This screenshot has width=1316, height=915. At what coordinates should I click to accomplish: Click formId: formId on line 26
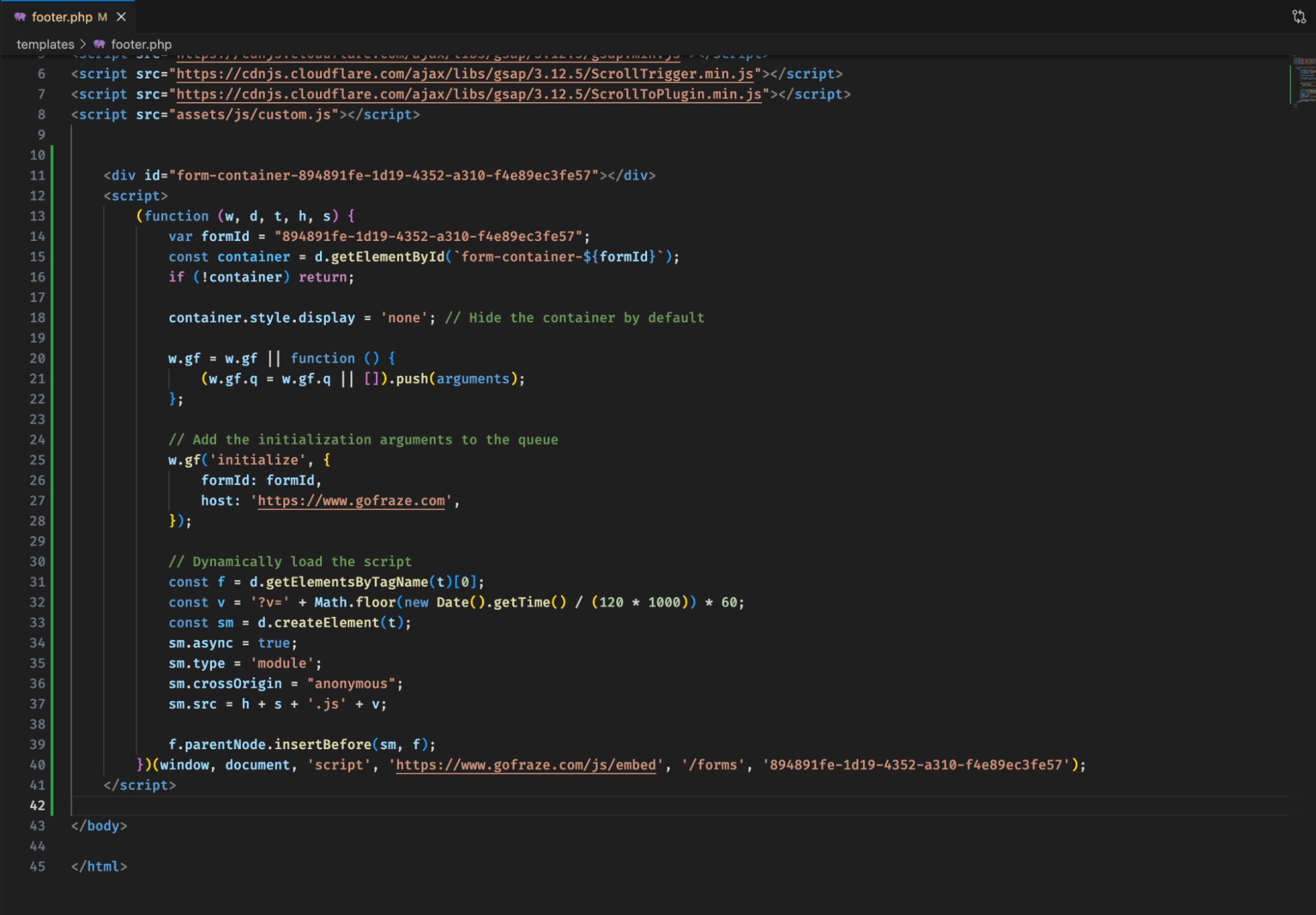(x=261, y=481)
